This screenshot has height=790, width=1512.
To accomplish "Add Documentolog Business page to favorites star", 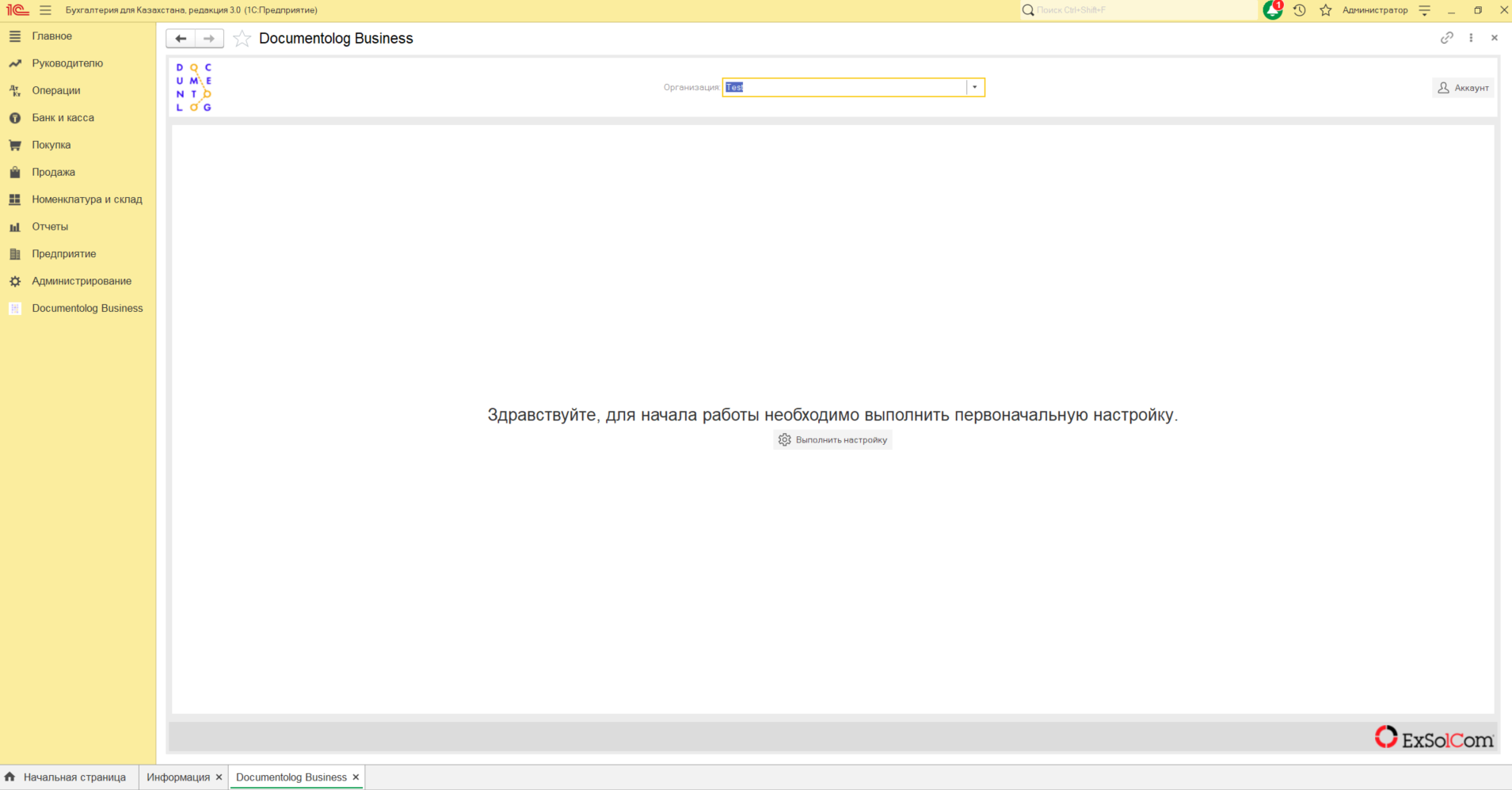I will (242, 38).
